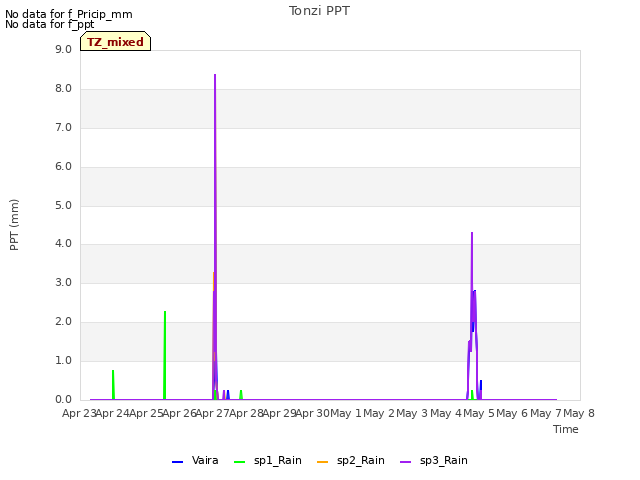640x480 pixels.
Task: Click the 9.0 y-axis tick label
Action: coord(63,49)
